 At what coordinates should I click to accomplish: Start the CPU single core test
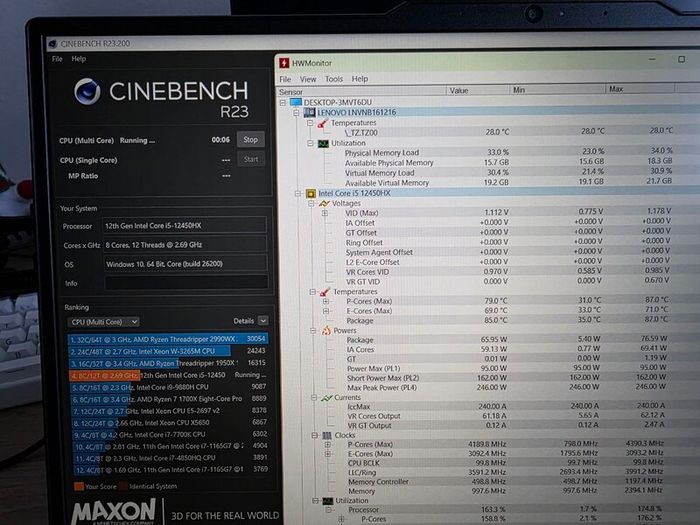coord(251,159)
